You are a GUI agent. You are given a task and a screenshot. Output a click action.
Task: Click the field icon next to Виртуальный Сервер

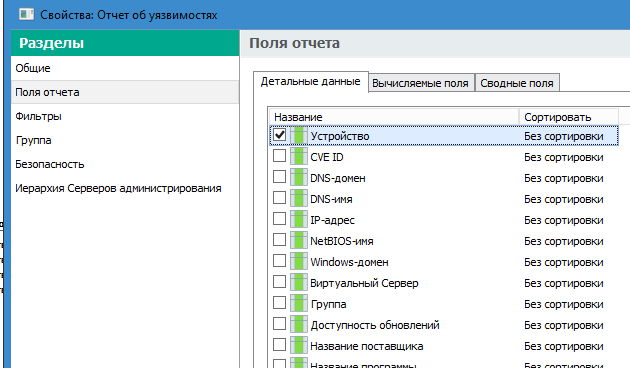[299, 282]
